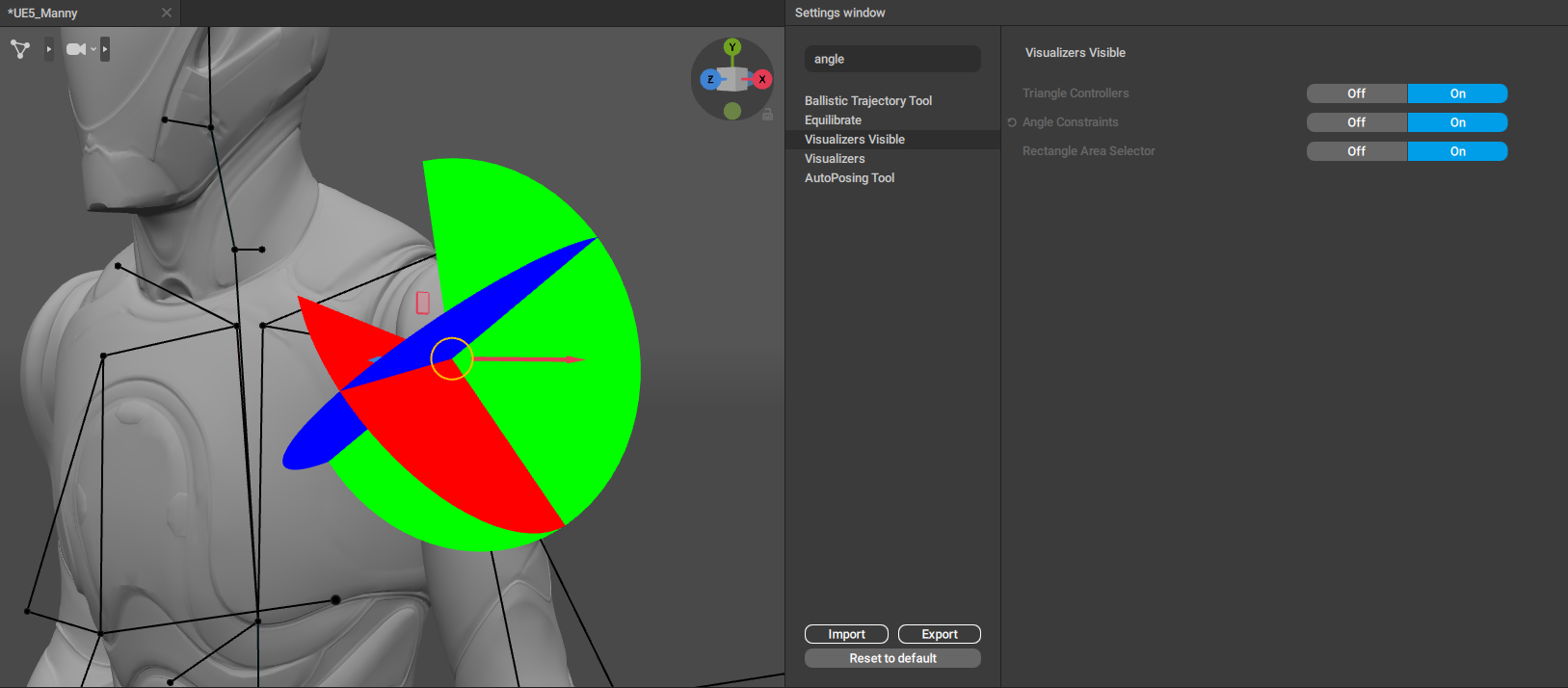The image size is (1568, 688).
Task: Click the Z axis on orientation gizmo
Action: (710, 79)
